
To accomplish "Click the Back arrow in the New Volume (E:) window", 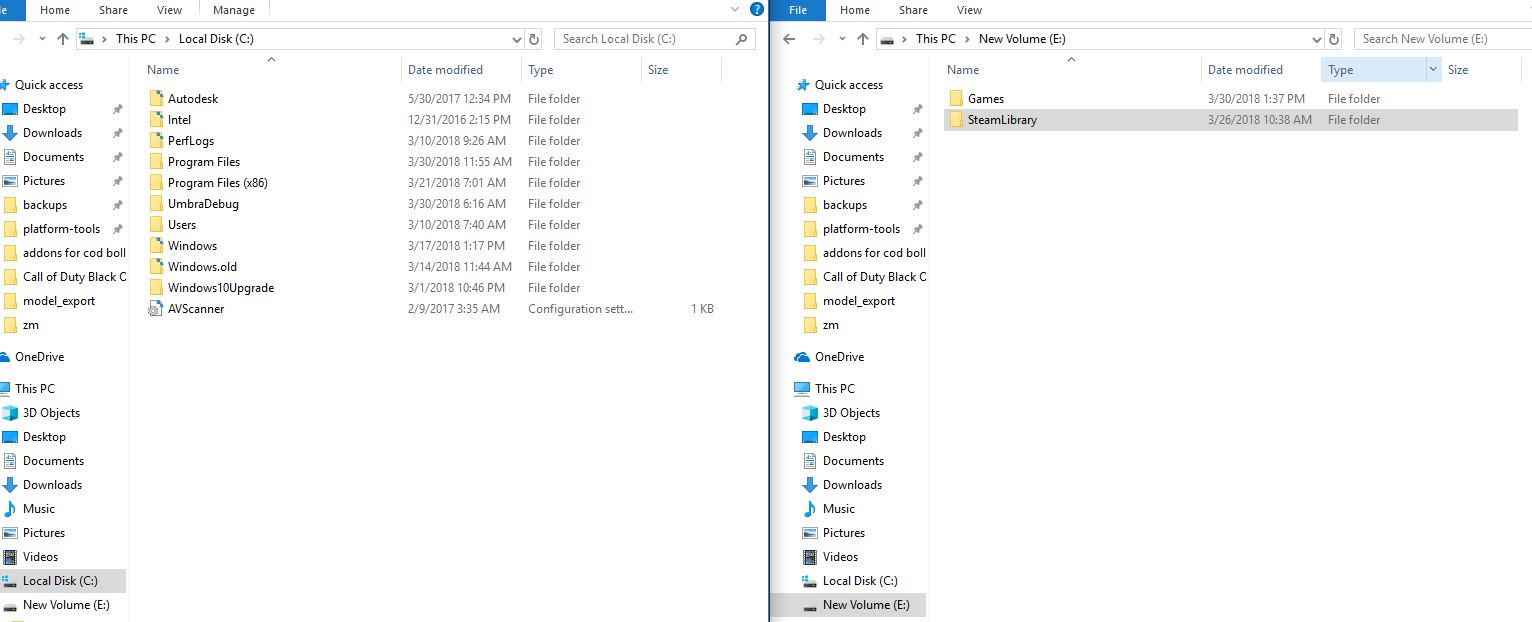I will coord(789,39).
